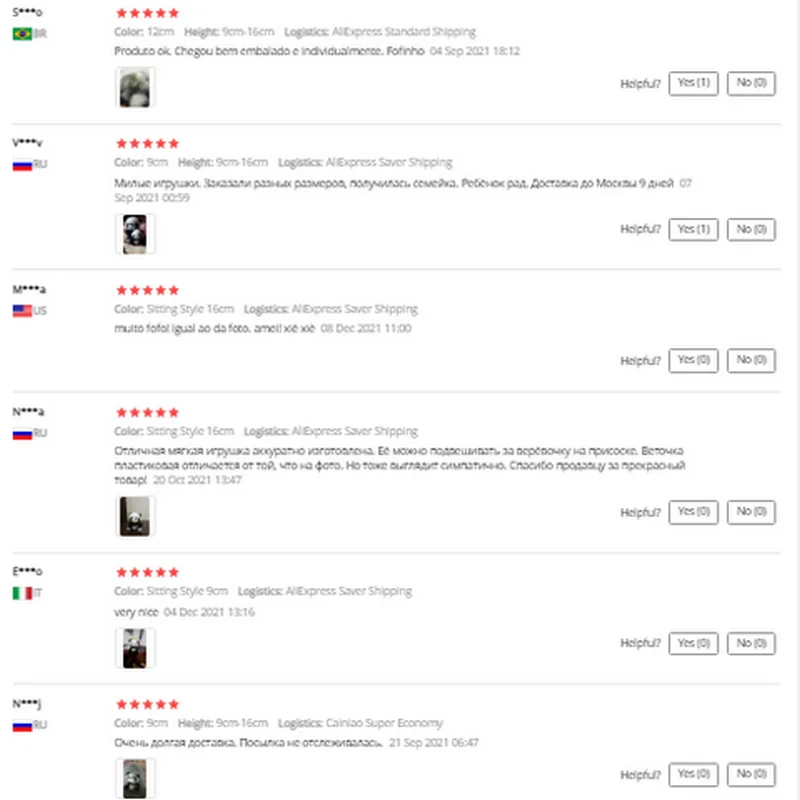Click the US flag beside M***a

coord(22,311)
